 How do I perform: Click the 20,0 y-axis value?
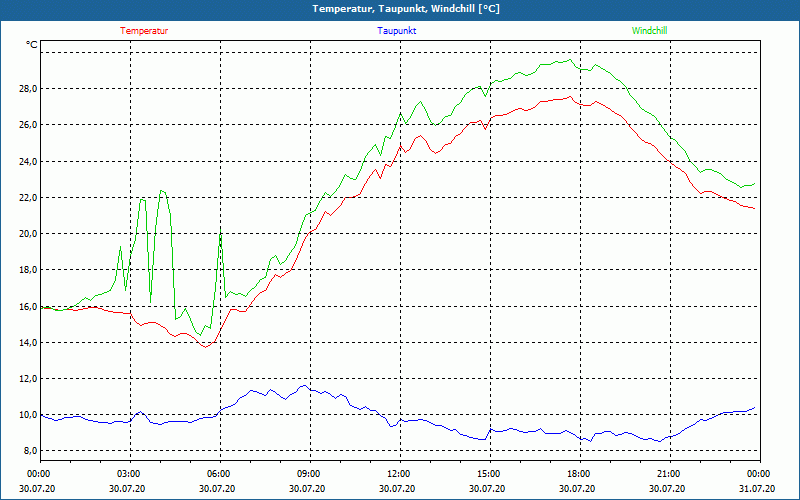pos(28,234)
